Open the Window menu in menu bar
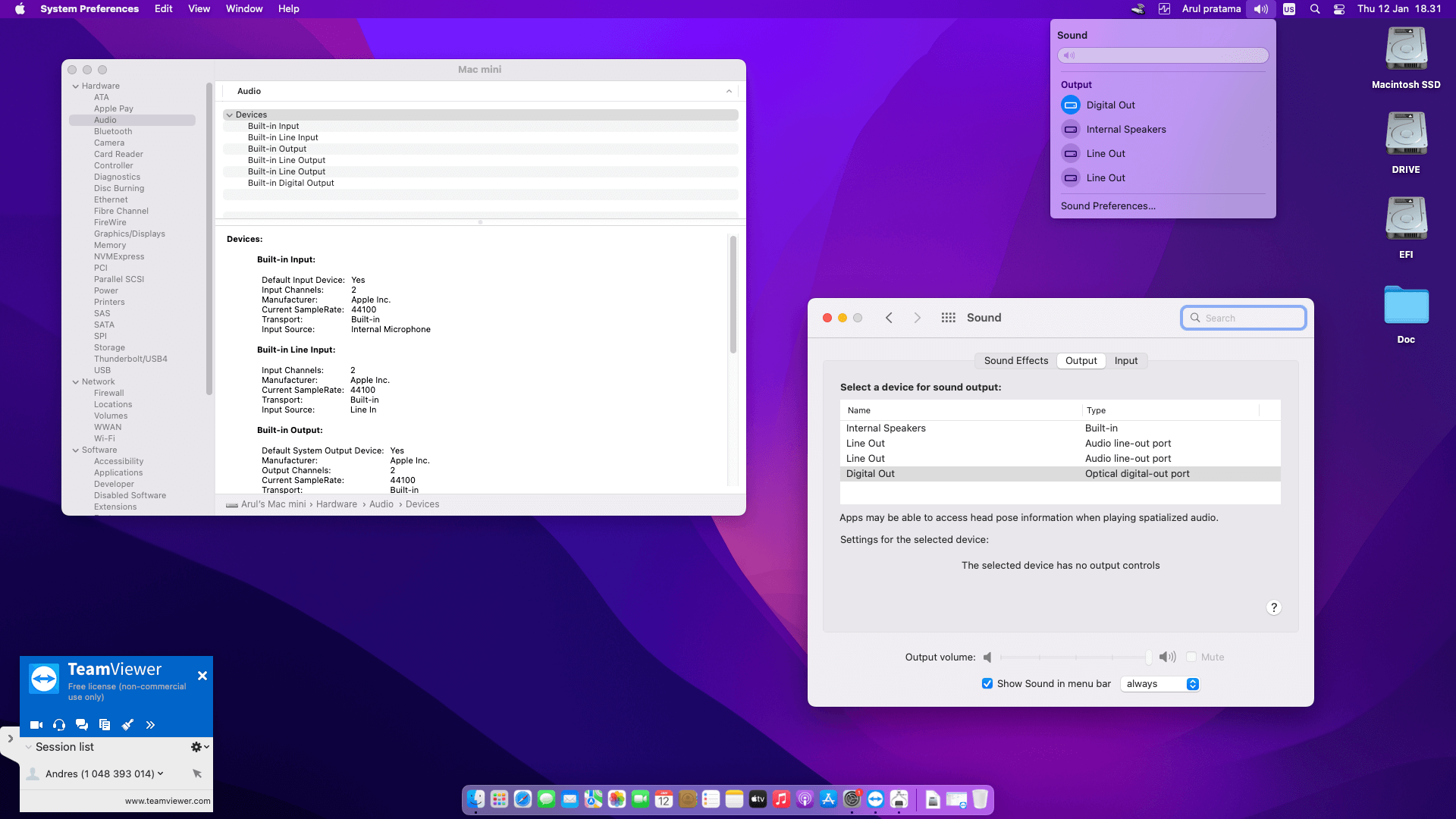Image resolution: width=1456 pixels, height=819 pixels. [x=243, y=9]
